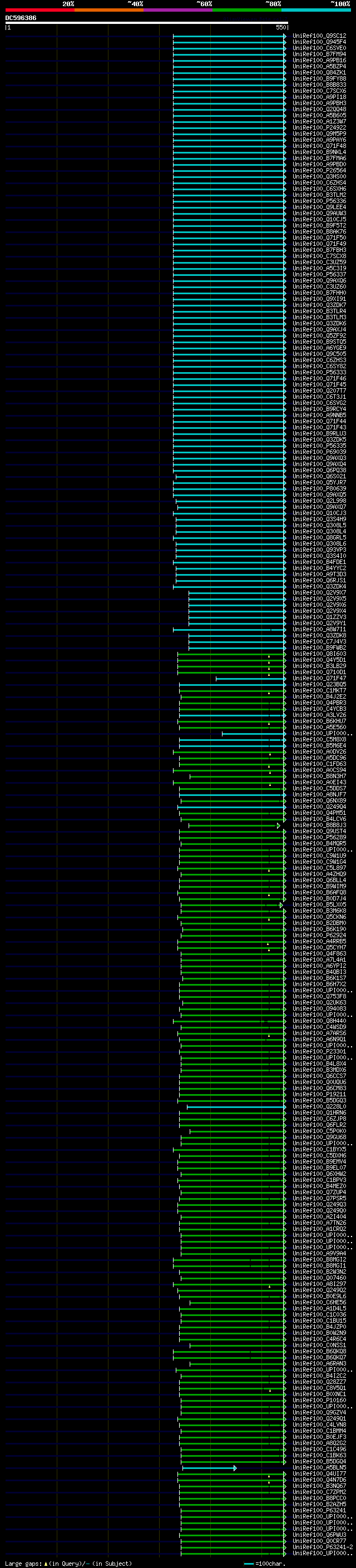Click the white query length ruler bar
356x1568 pixels.
(147, 23)
